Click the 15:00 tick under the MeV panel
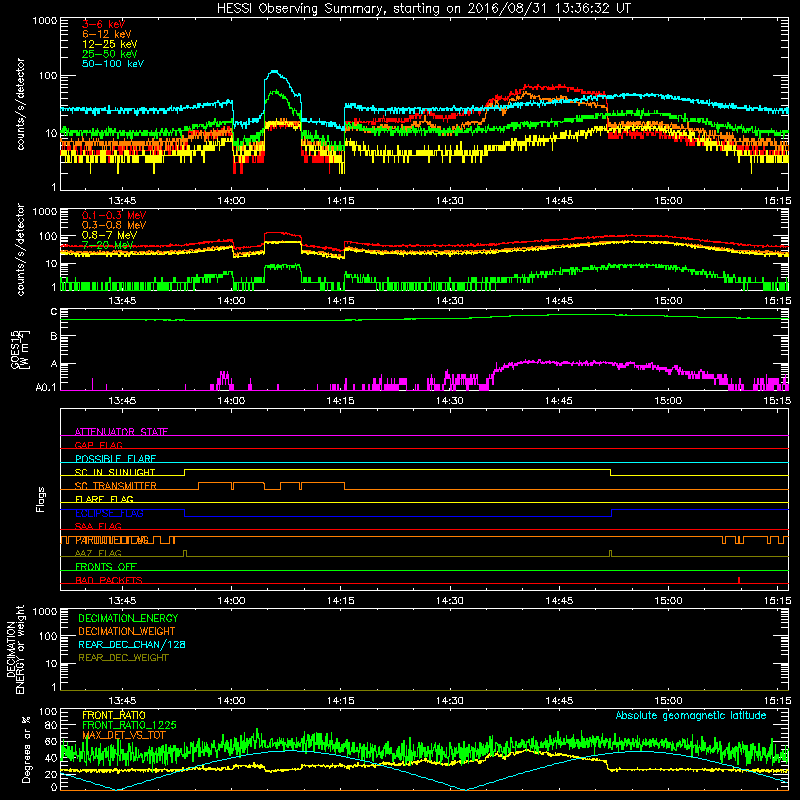The image size is (800, 800). coord(668,301)
